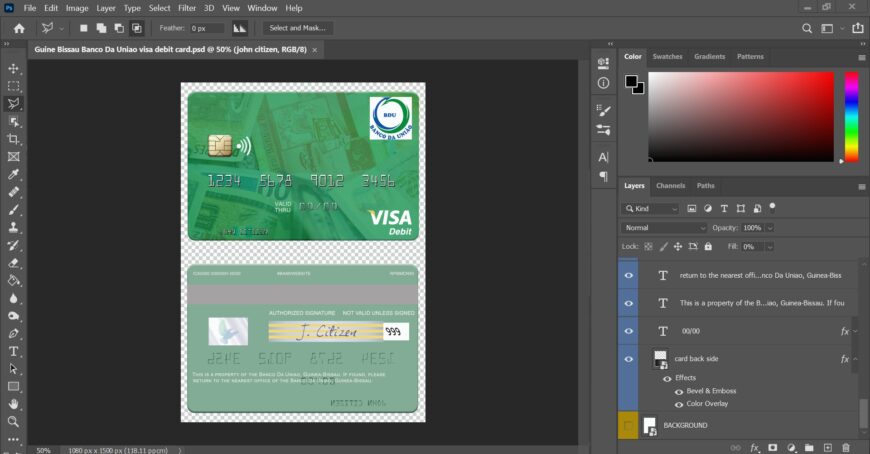Toggle Effects visibility on card back side
870x454 pixels.
(x=667, y=379)
